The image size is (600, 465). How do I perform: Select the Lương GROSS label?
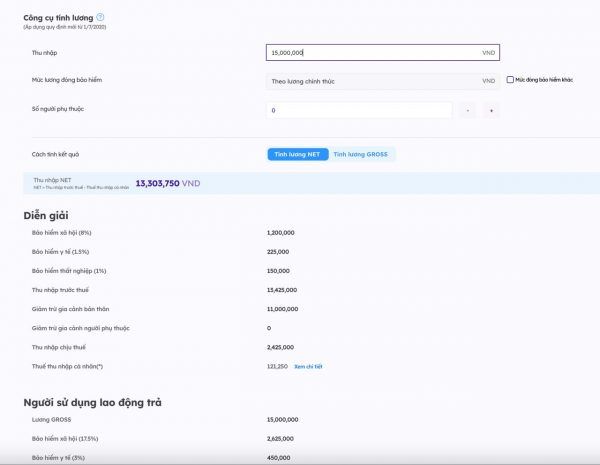(52, 419)
